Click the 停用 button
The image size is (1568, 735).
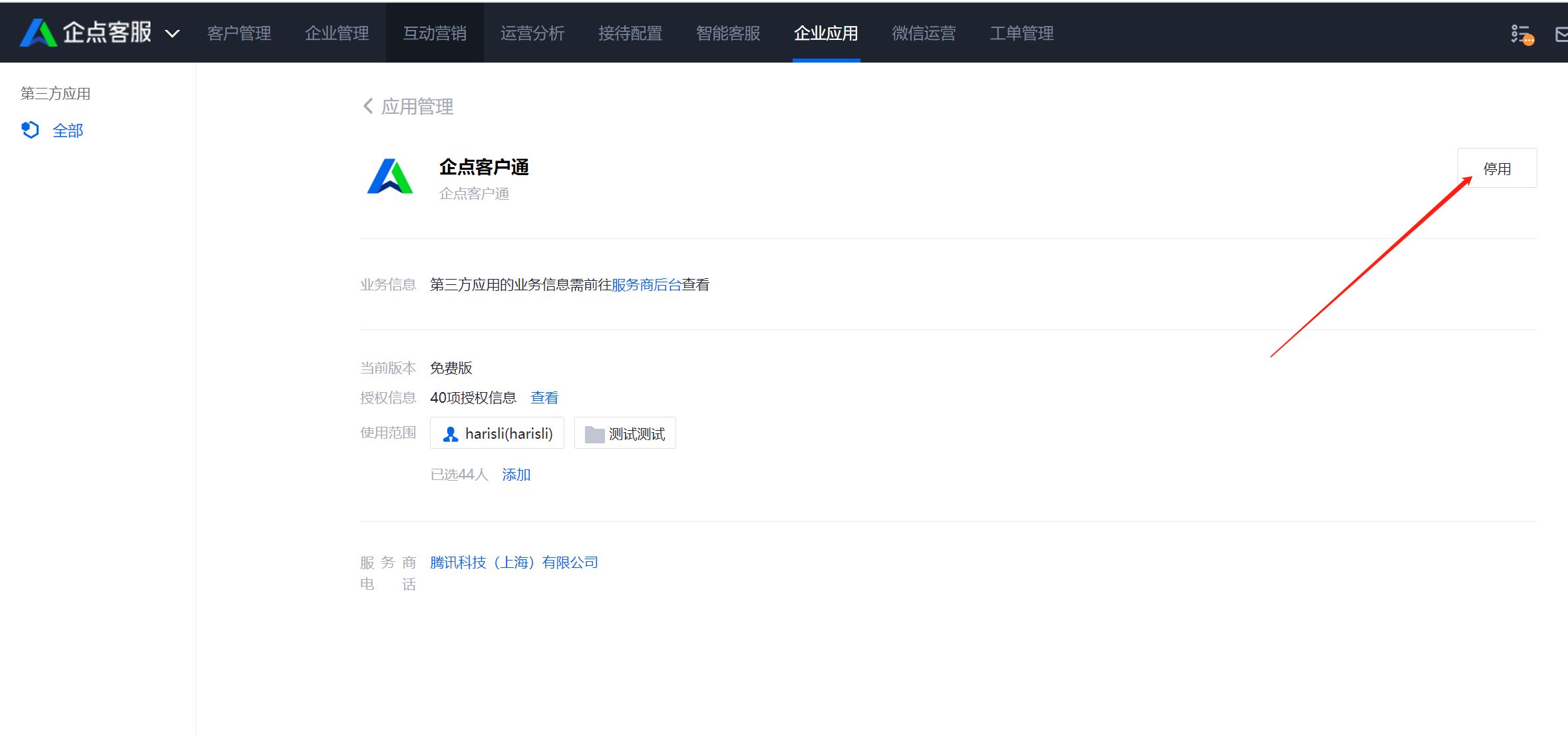tap(1497, 168)
